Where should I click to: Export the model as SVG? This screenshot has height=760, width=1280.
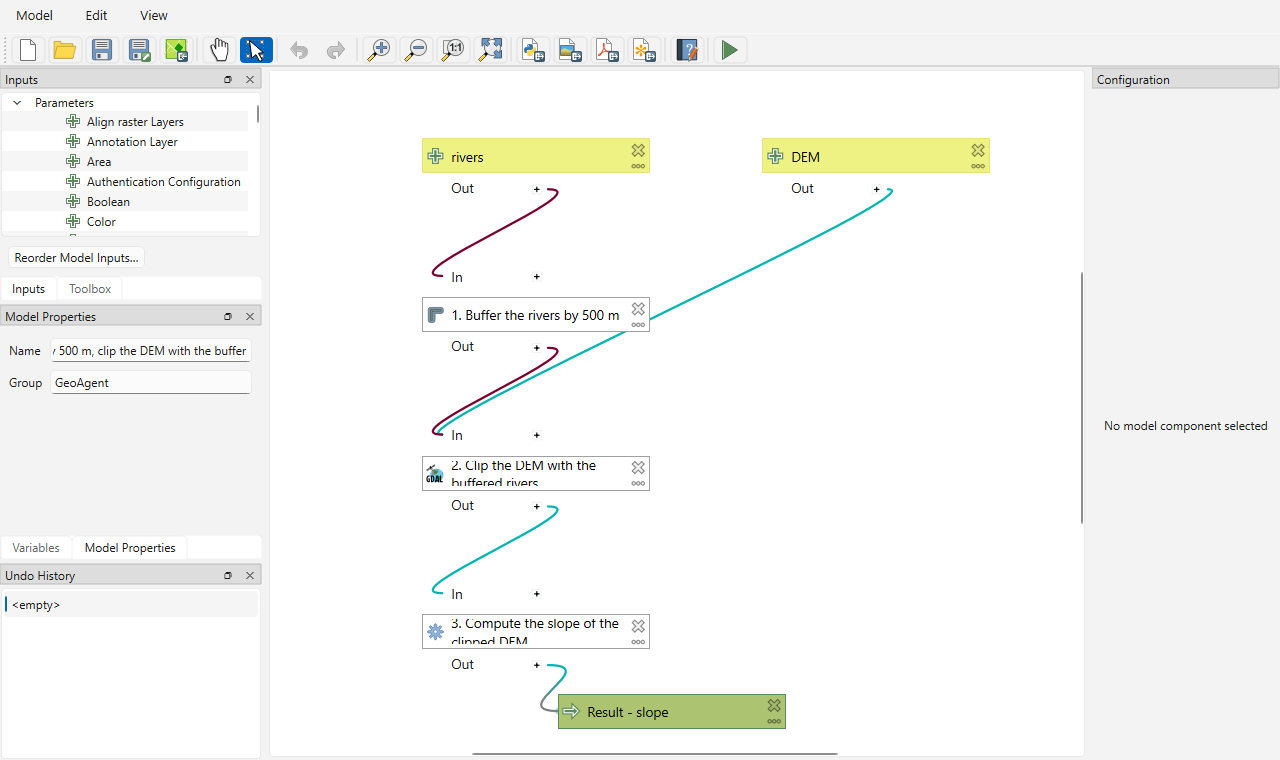coord(645,50)
